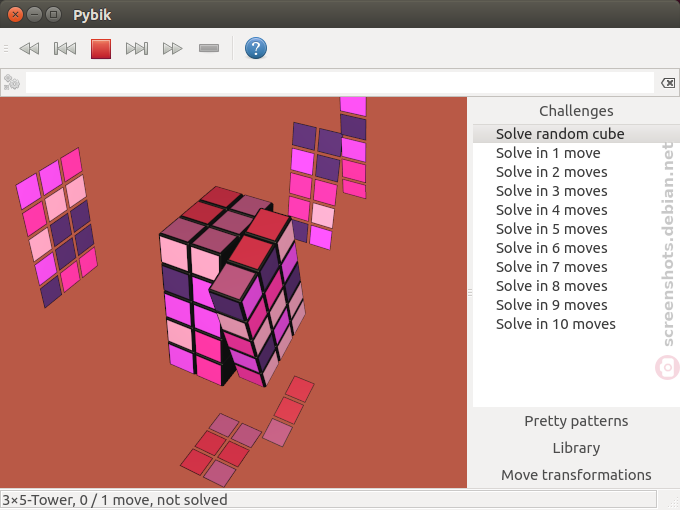Screen dimensions: 680x510
Task: Step forward to next mark button
Action: [137, 48]
